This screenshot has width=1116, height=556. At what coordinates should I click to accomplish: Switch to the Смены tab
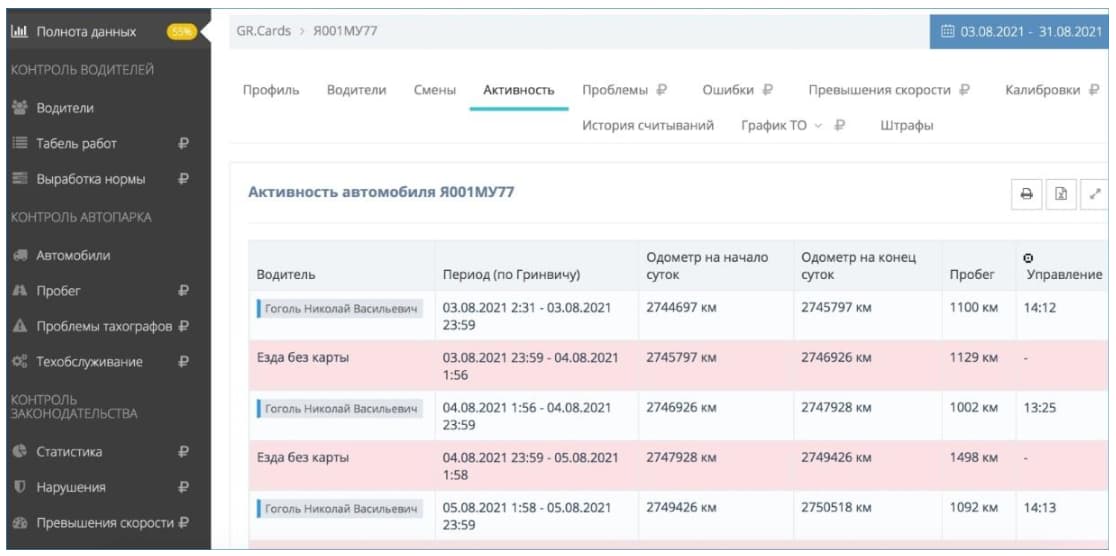click(435, 90)
